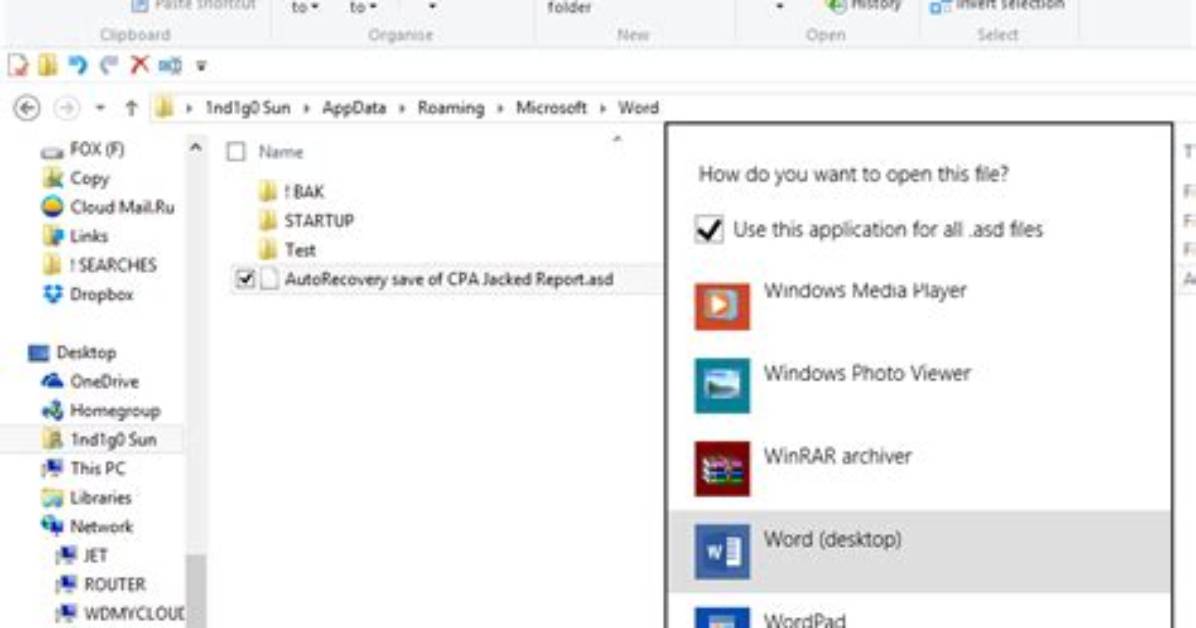Viewport: 1196px width, 628px height.
Task: Expand the chevron after 1nd1g0 Sun breadcrumb
Action: click(x=307, y=109)
